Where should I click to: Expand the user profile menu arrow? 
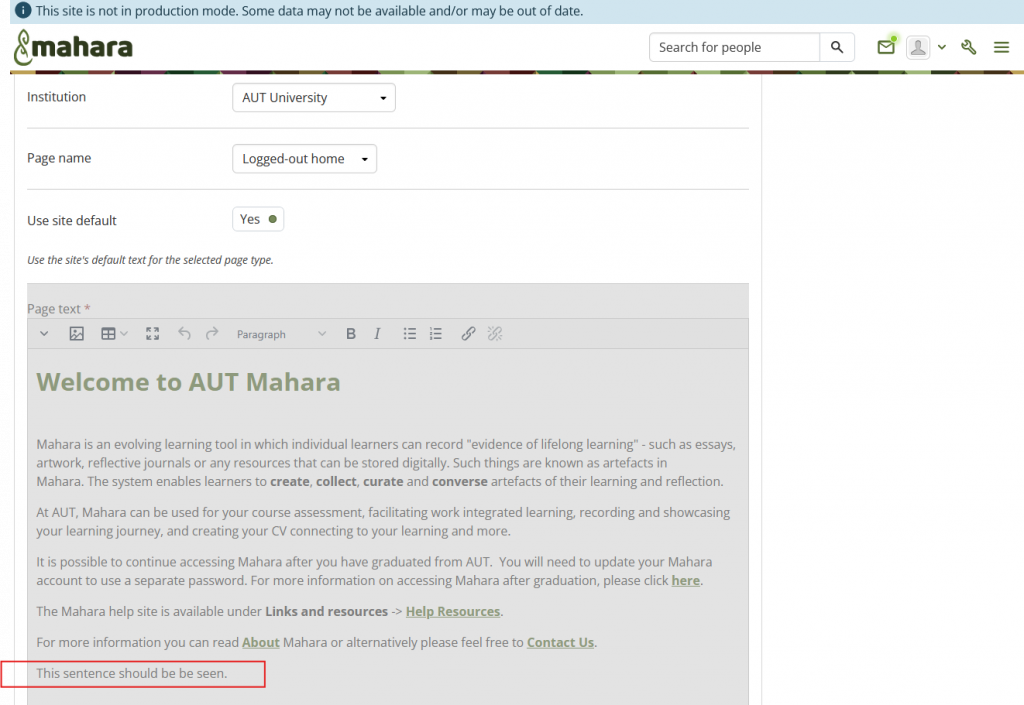(x=941, y=48)
